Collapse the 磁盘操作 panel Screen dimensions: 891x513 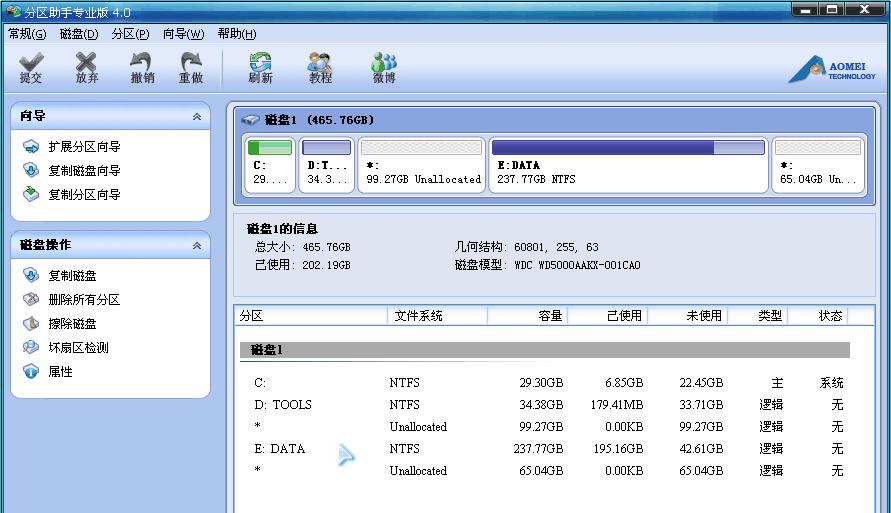coord(197,245)
